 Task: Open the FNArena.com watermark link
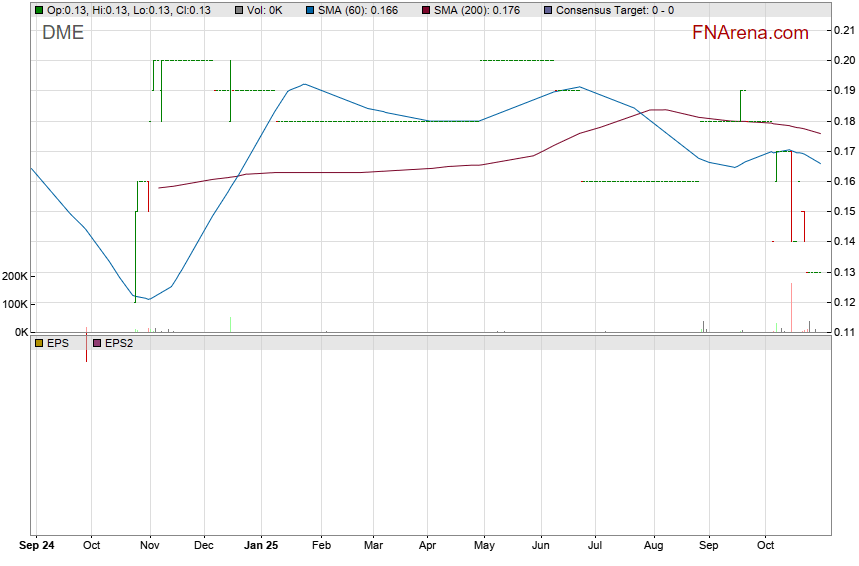[750, 33]
